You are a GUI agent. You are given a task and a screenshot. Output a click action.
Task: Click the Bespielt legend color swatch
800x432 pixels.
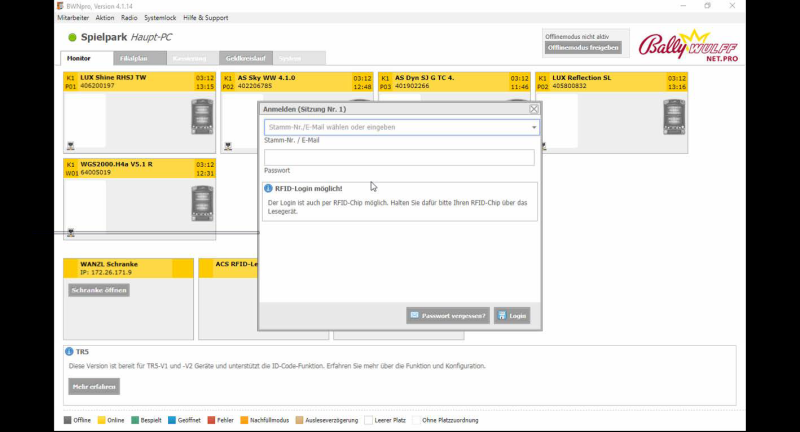pyautogui.click(x=135, y=420)
